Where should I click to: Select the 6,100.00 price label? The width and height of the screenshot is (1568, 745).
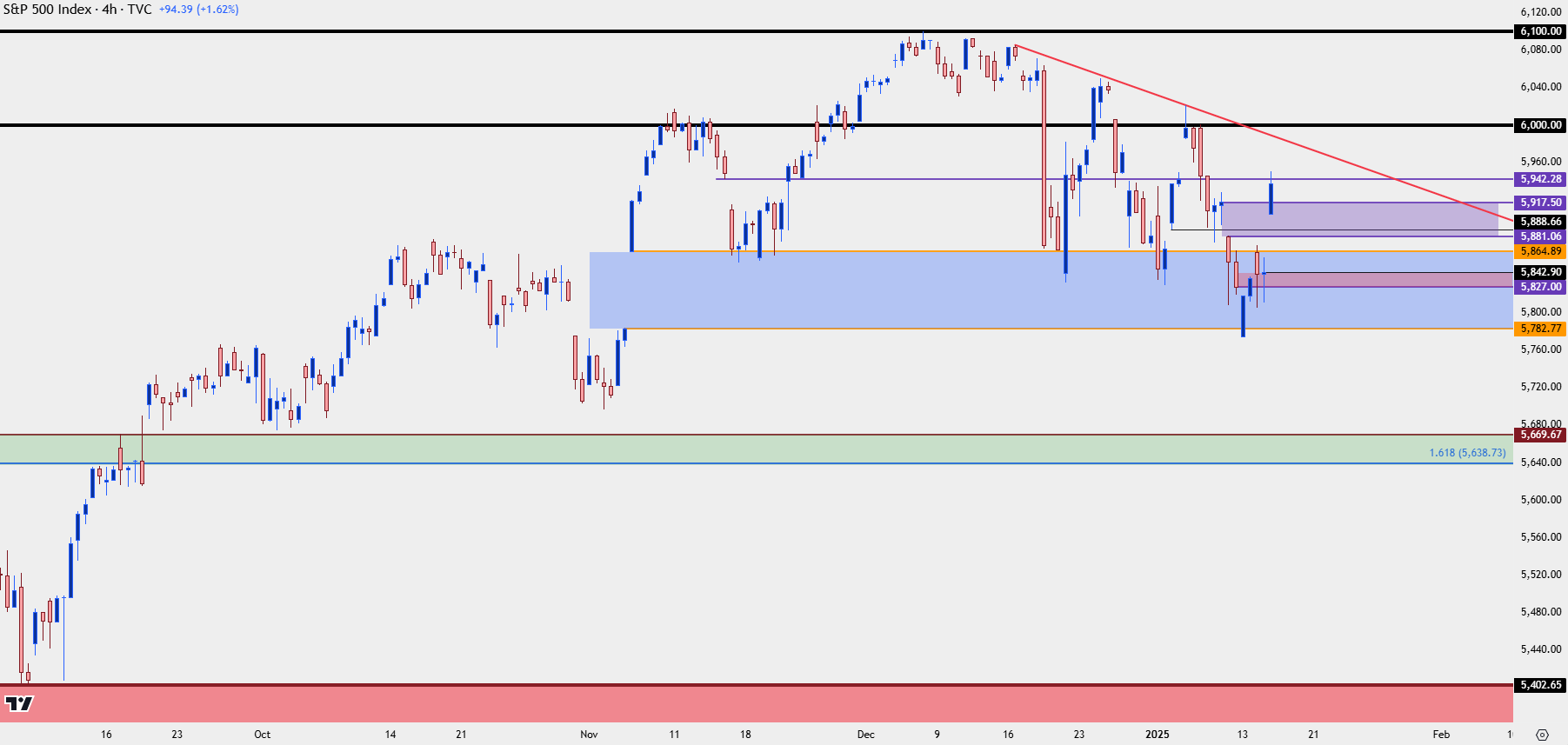tap(1540, 31)
